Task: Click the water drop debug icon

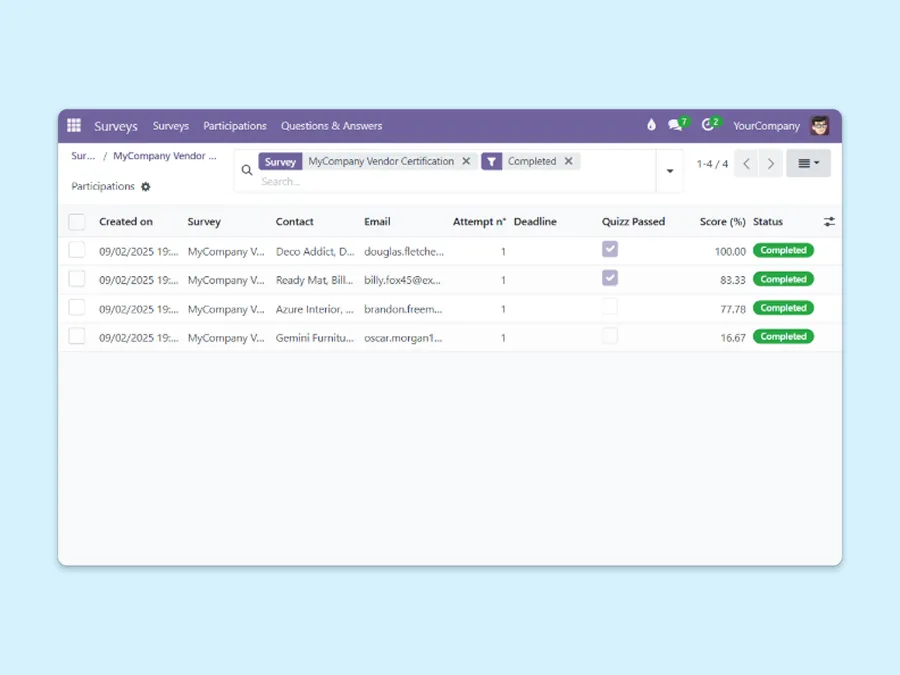Action: [651, 126]
